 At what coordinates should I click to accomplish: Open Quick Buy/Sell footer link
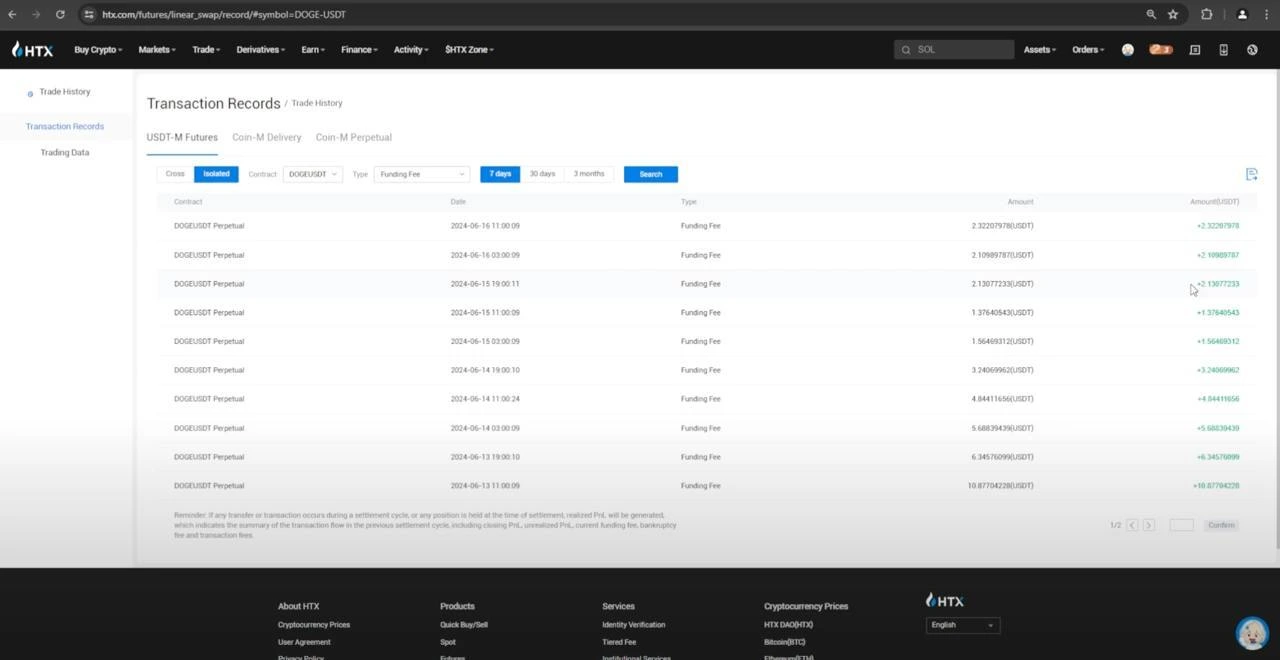click(464, 625)
